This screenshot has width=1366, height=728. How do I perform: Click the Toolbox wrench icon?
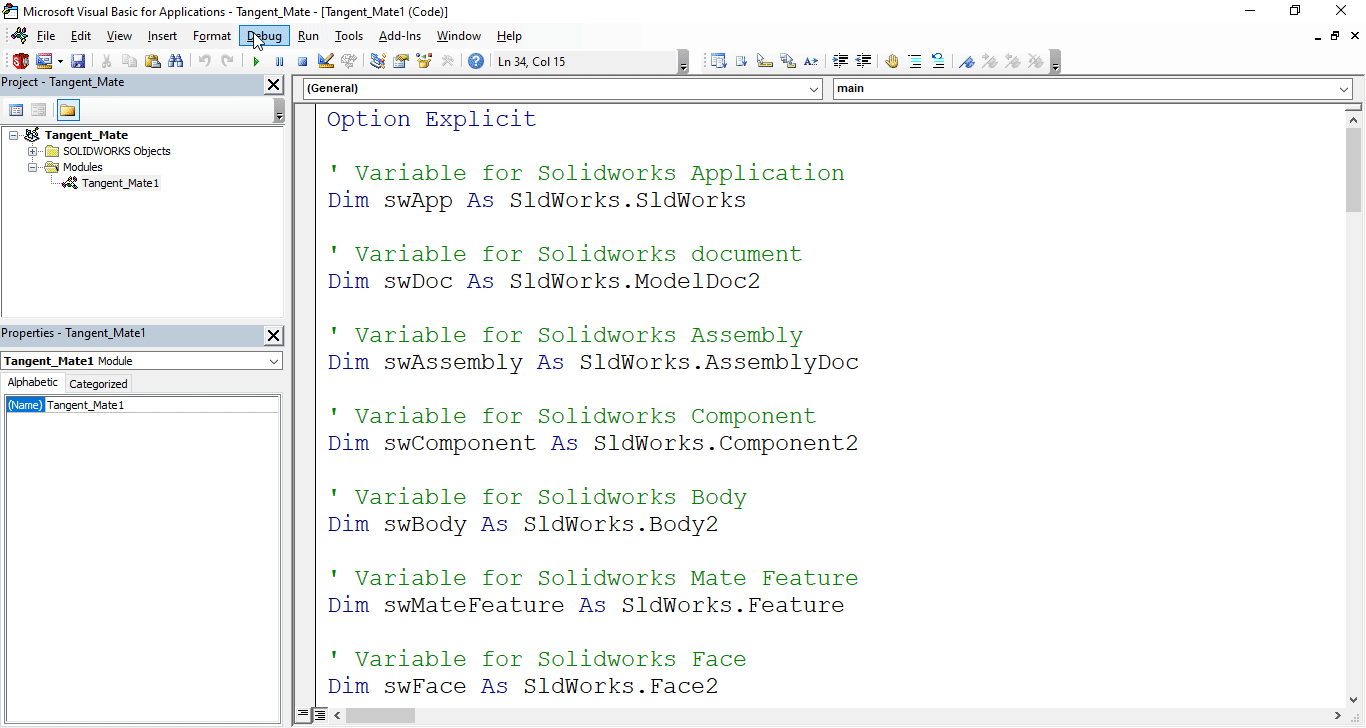tap(447, 61)
